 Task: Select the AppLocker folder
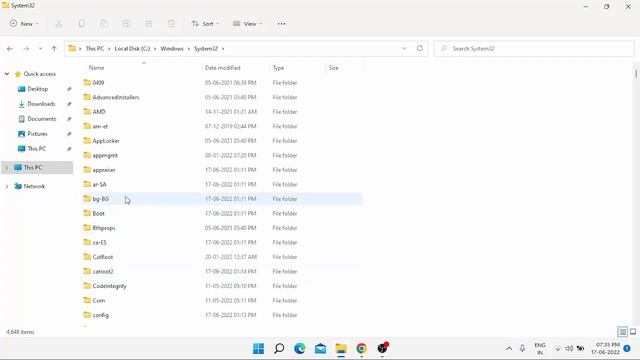(106, 141)
